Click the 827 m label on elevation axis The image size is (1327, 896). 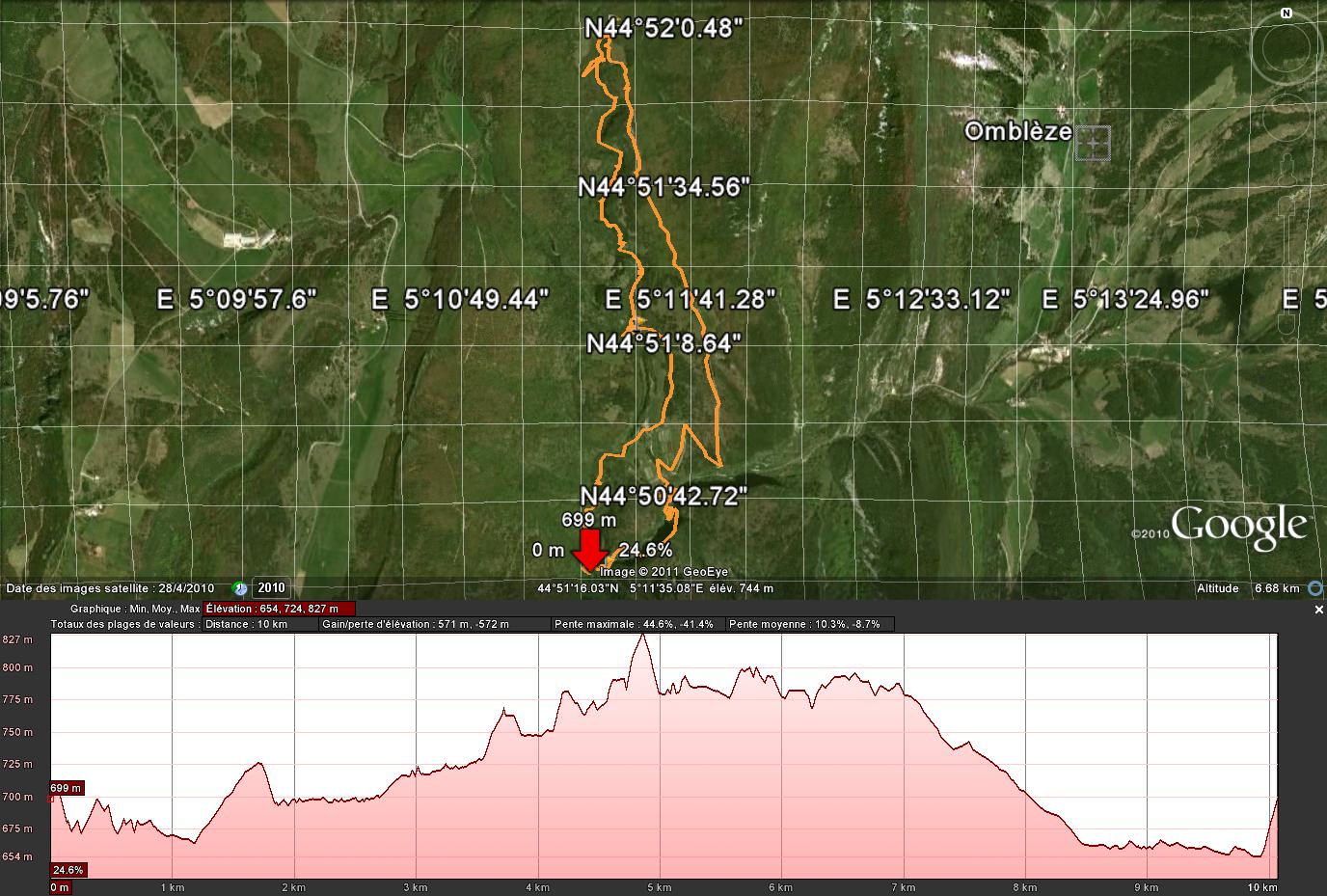coord(17,639)
